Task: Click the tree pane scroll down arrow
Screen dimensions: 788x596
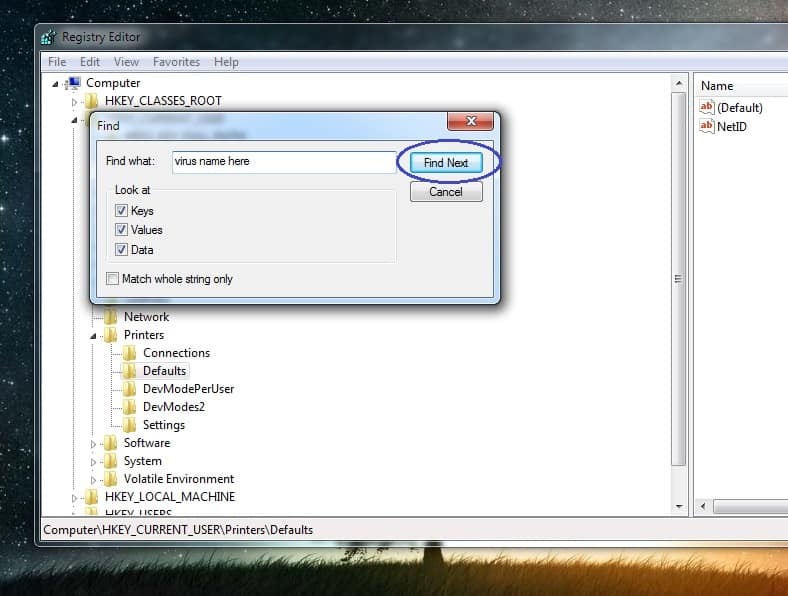Action: coord(679,507)
